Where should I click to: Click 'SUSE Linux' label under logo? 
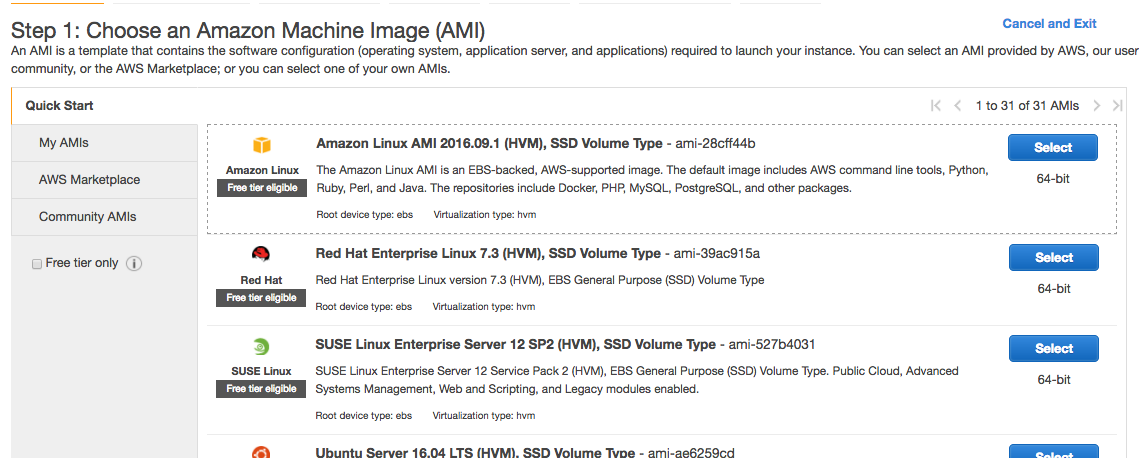point(262,372)
